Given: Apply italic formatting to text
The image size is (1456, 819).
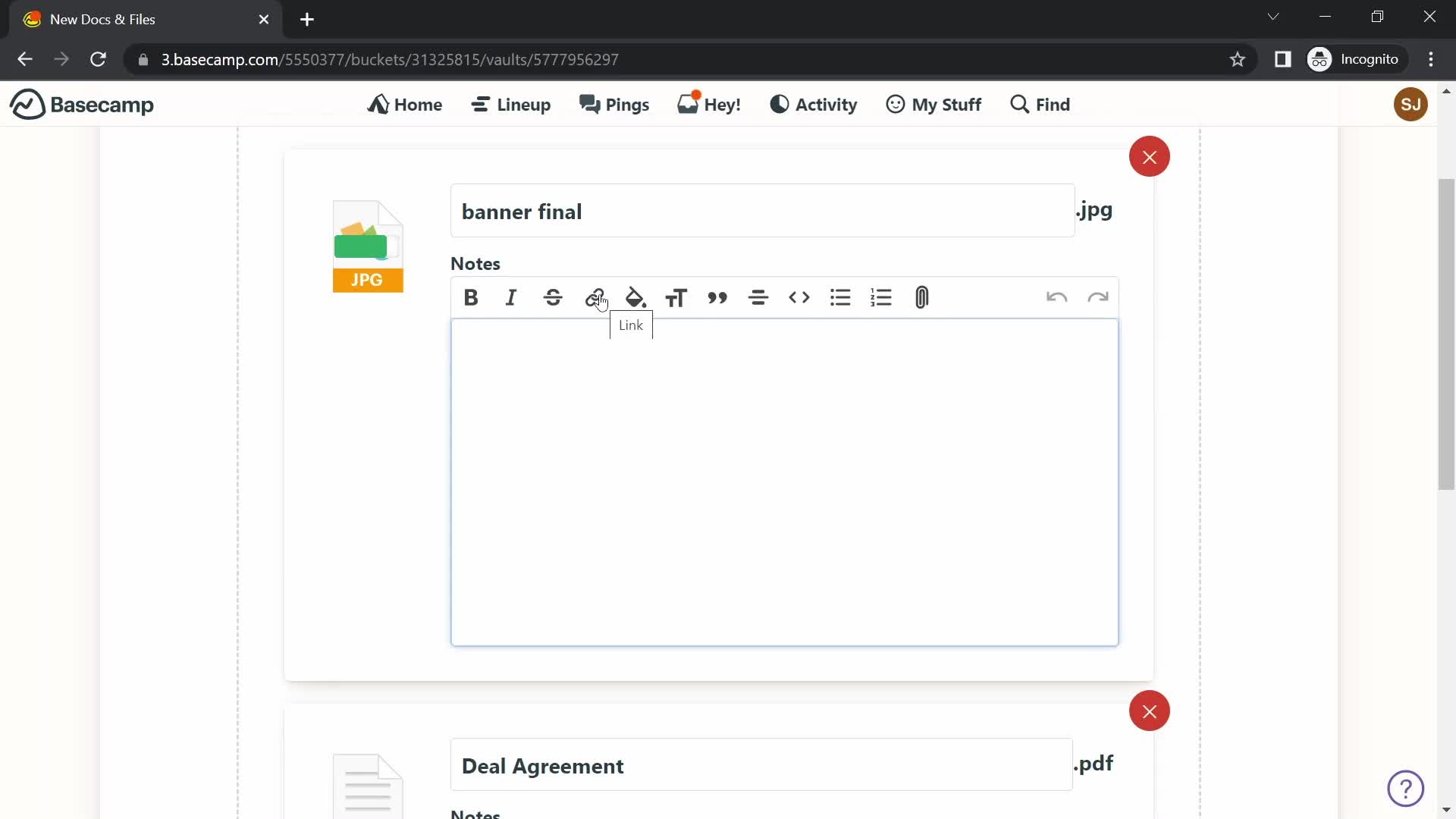Looking at the screenshot, I should pyautogui.click(x=511, y=299).
